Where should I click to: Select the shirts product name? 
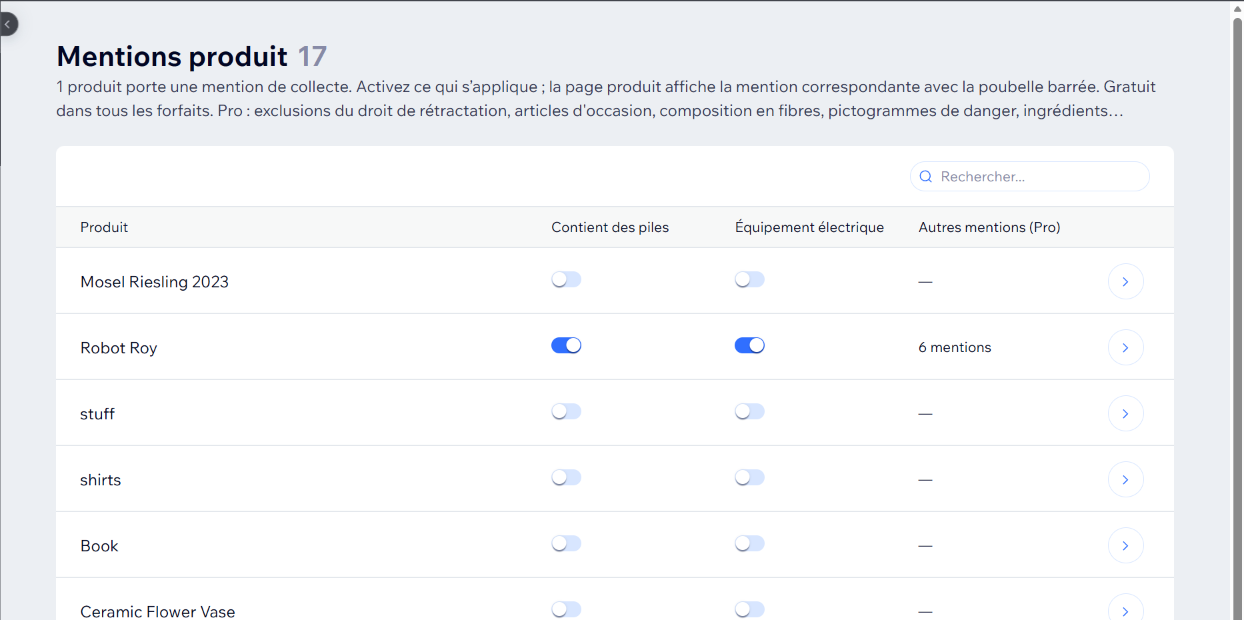click(100, 480)
